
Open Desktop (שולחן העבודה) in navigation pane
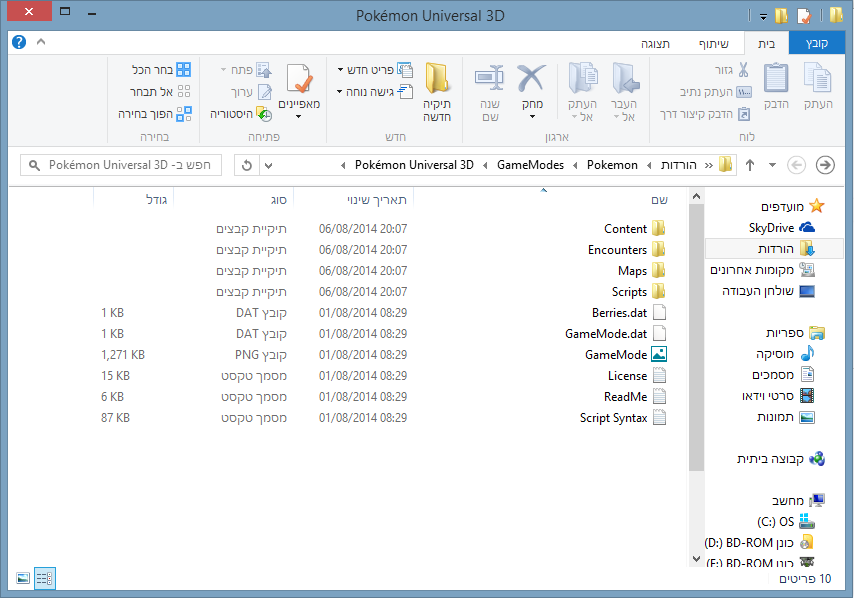[768, 291]
